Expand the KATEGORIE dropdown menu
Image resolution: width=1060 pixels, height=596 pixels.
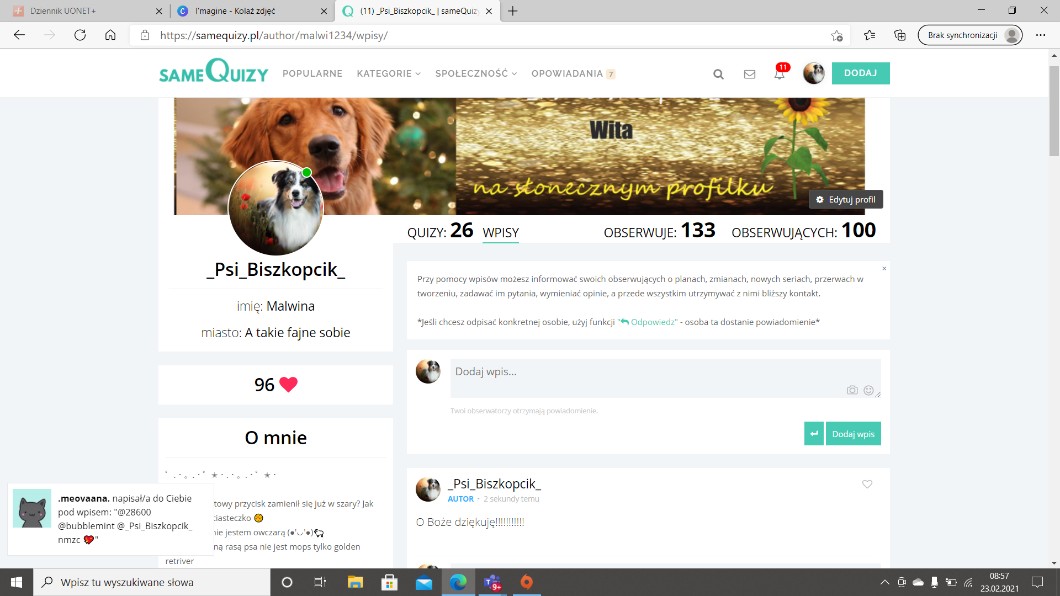388,74
